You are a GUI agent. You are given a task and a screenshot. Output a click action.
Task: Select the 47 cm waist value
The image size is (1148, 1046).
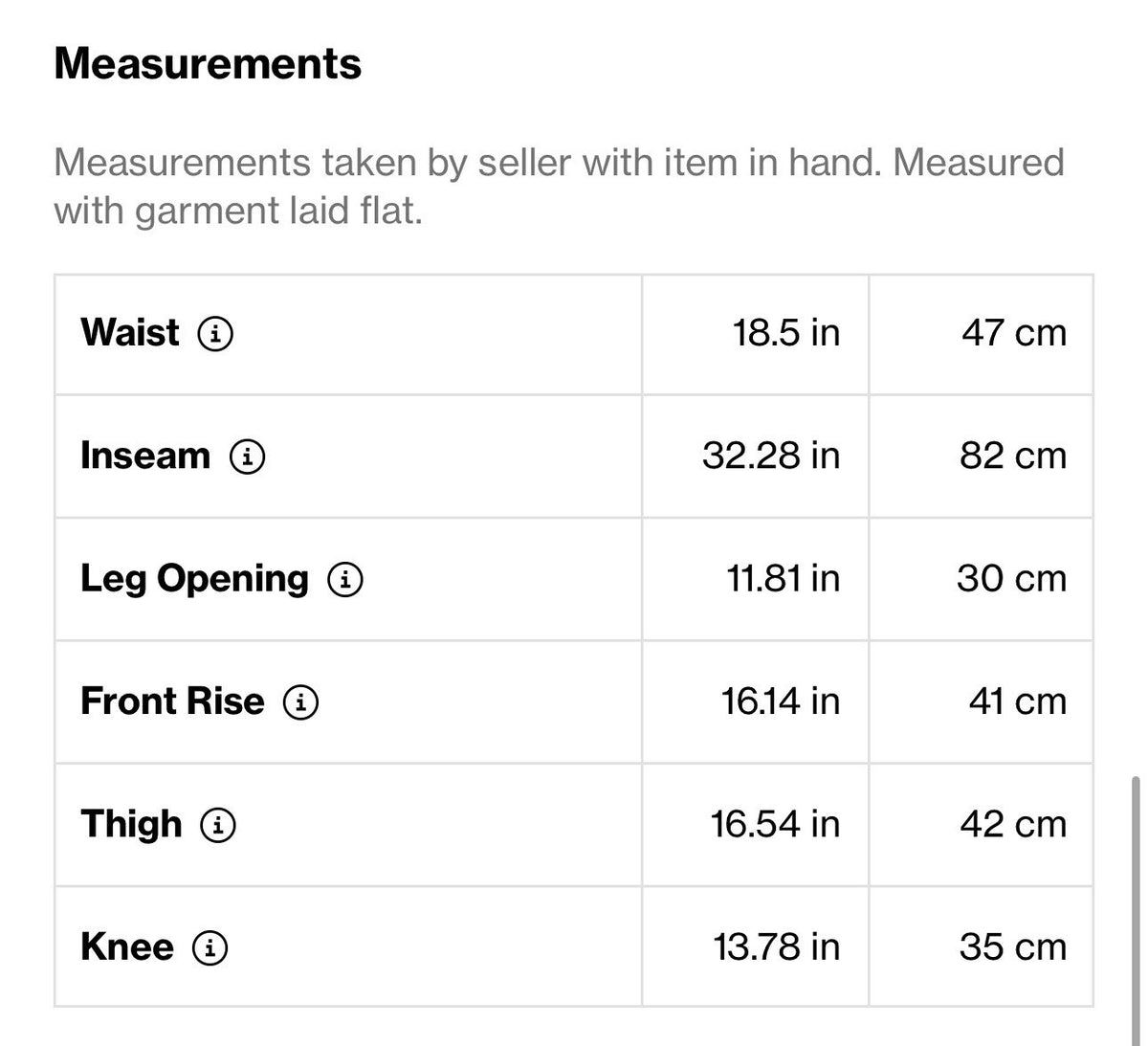(x=1014, y=333)
